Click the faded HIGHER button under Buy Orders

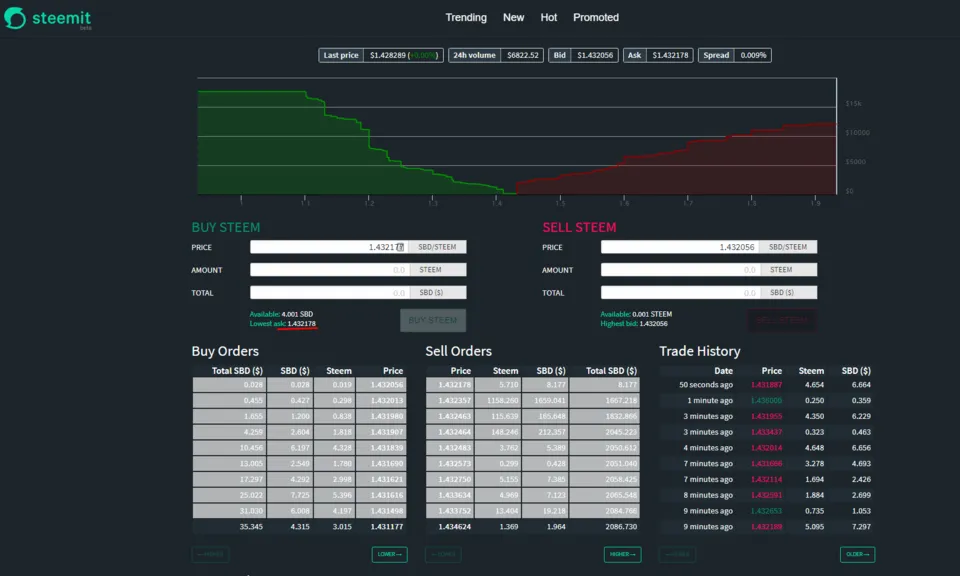[210, 555]
